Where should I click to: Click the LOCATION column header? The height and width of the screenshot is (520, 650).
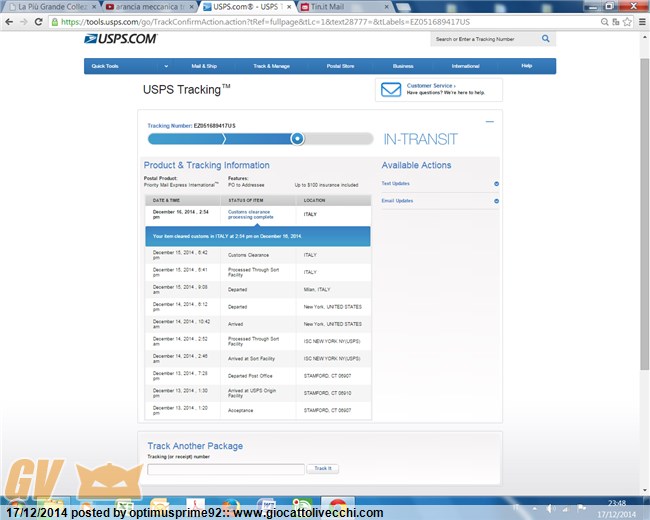click(315, 200)
